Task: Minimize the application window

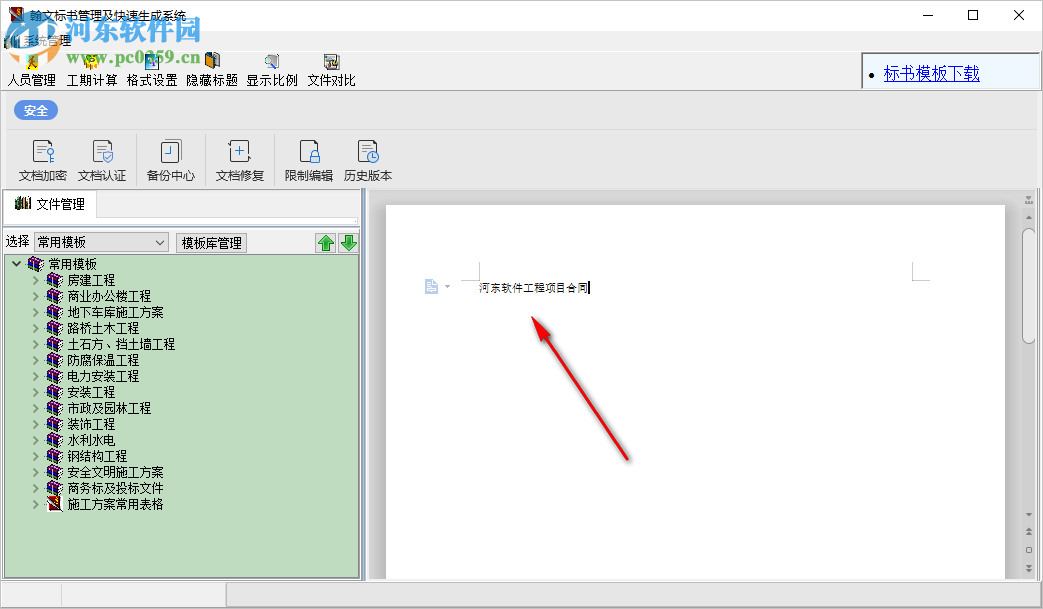Action: pyautogui.click(x=928, y=15)
